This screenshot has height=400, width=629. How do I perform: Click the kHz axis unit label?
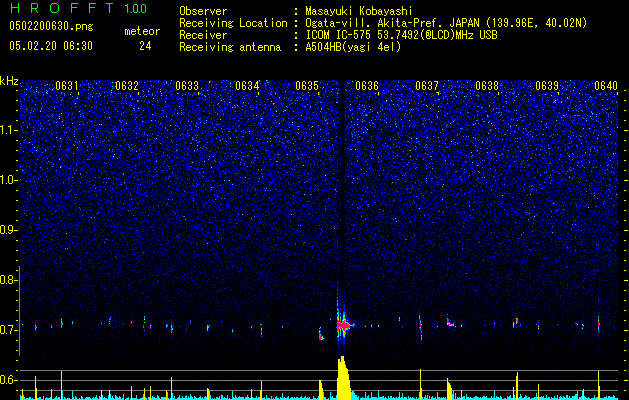click(9, 81)
